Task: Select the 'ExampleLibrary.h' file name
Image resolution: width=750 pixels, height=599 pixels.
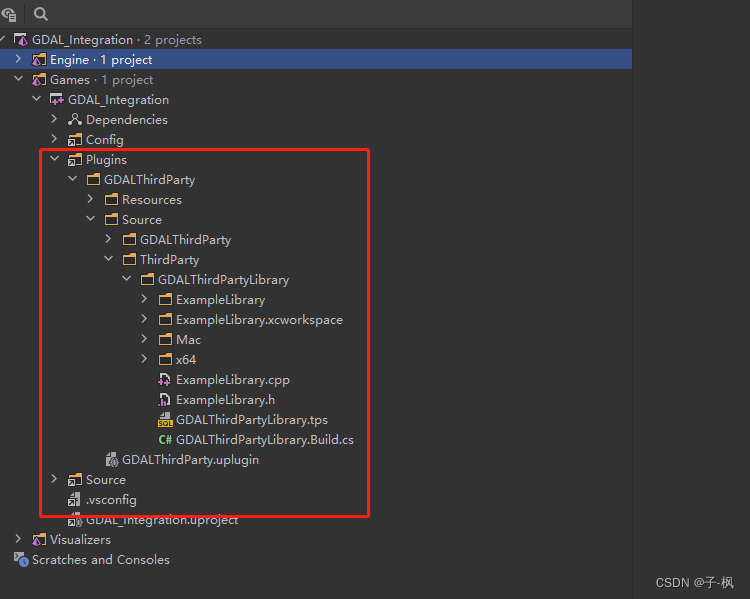Action: [x=225, y=399]
